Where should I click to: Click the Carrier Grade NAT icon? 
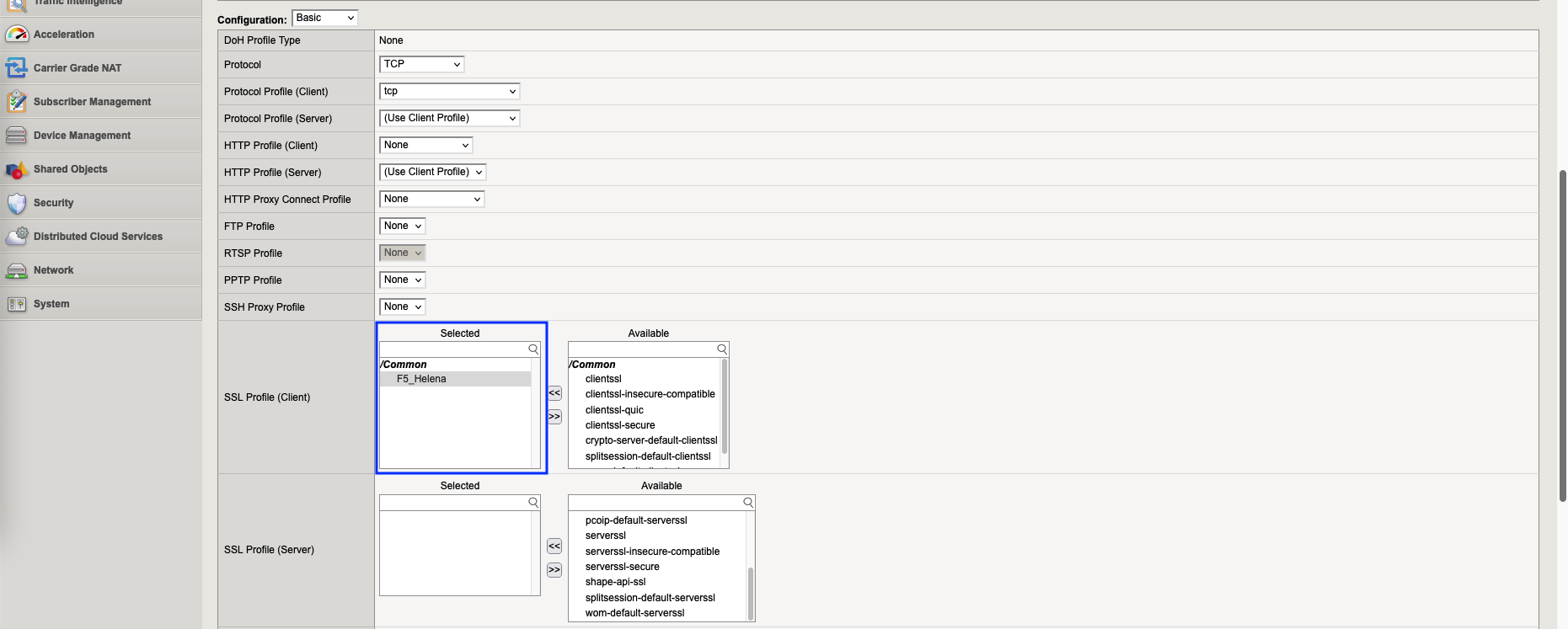click(x=17, y=68)
